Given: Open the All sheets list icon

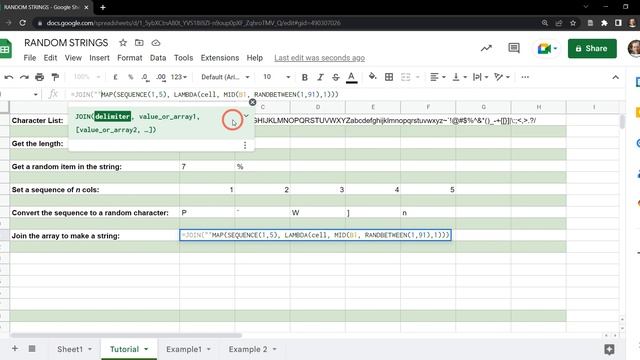Looking at the screenshot, I should coord(32,349).
